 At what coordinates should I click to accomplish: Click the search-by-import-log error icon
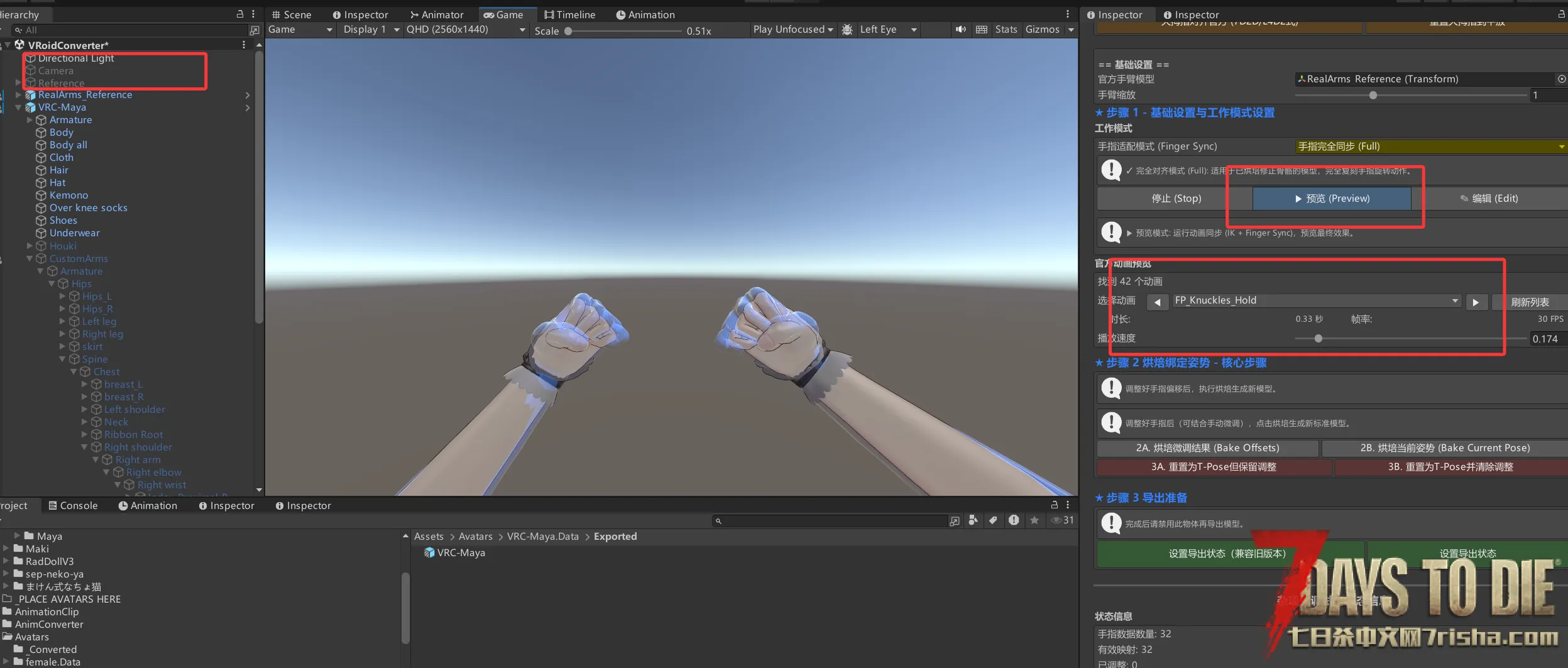[x=1014, y=520]
